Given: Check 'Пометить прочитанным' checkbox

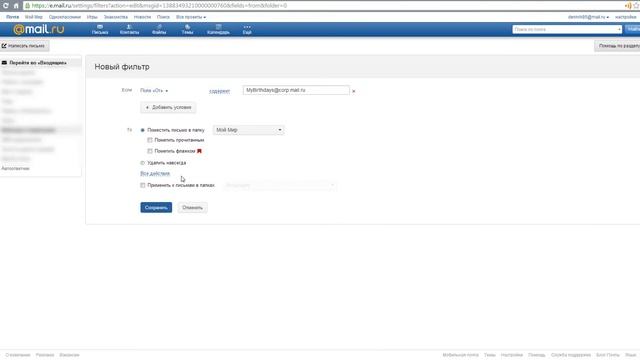Looking at the screenshot, I should coord(150,140).
